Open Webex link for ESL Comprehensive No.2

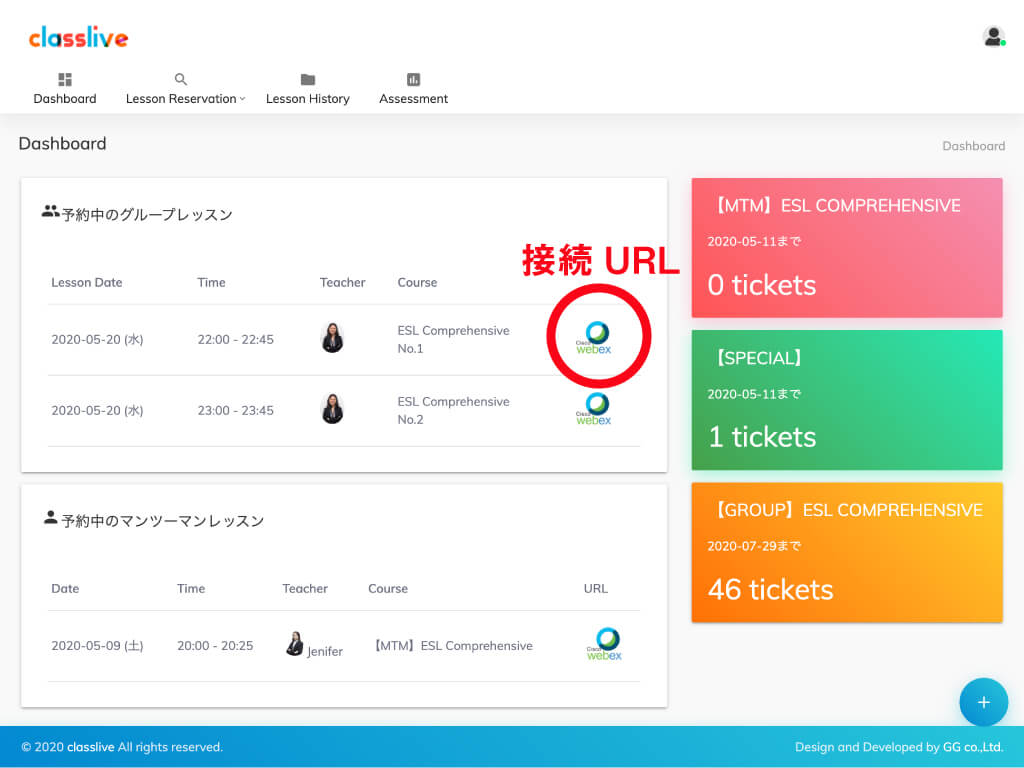595,409
